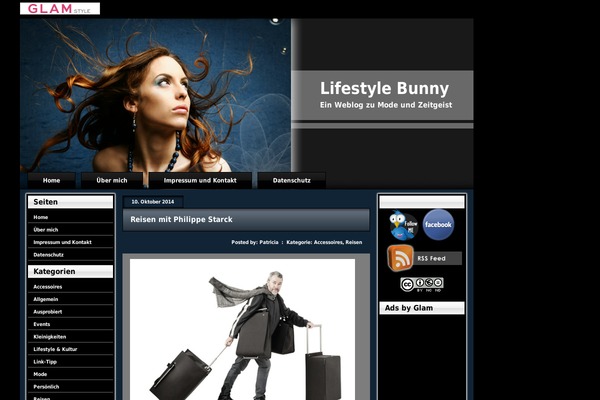The image size is (600, 400).
Task: Click Datenschutz in the Seiten sidebar list
Action: [48, 255]
